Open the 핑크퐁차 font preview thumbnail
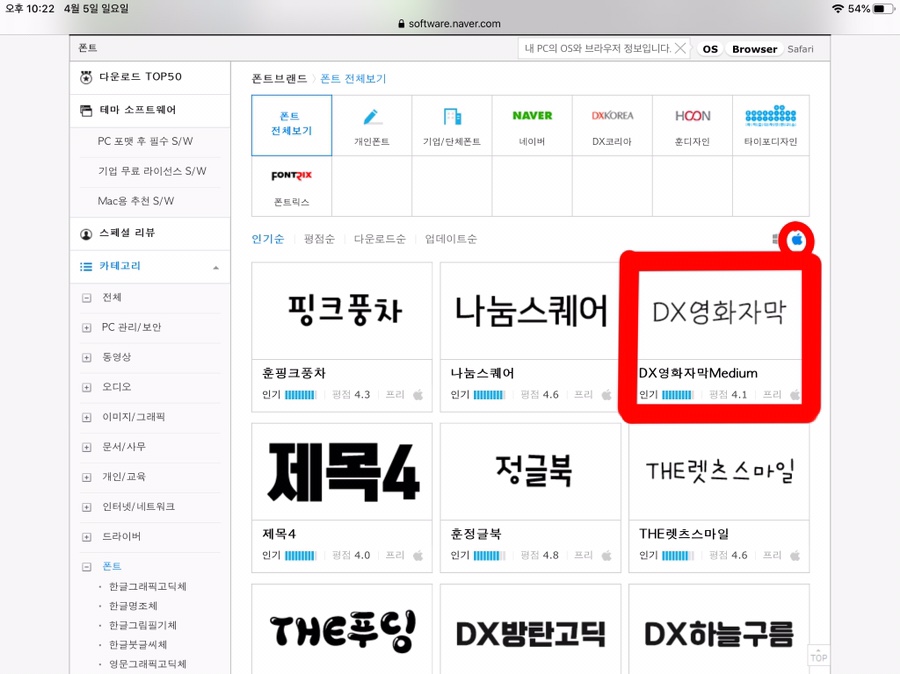The width and height of the screenshot is (900, 674). point(342,311)
